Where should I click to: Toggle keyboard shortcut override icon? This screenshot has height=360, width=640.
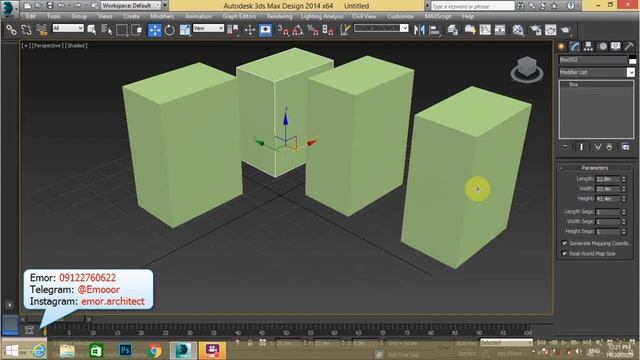(x=265, y=30)
